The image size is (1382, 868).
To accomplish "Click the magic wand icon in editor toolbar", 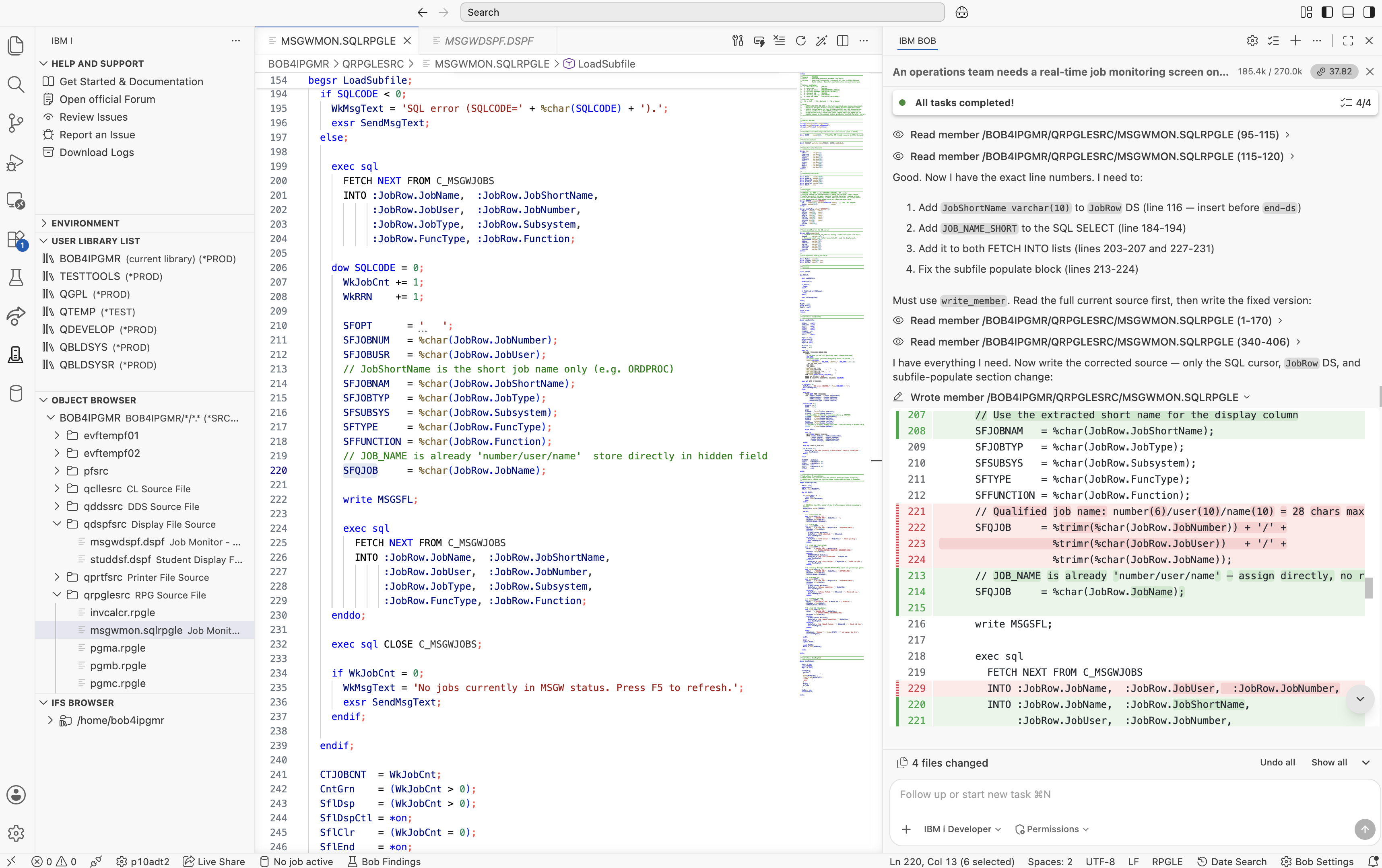I will click(822, 41).
